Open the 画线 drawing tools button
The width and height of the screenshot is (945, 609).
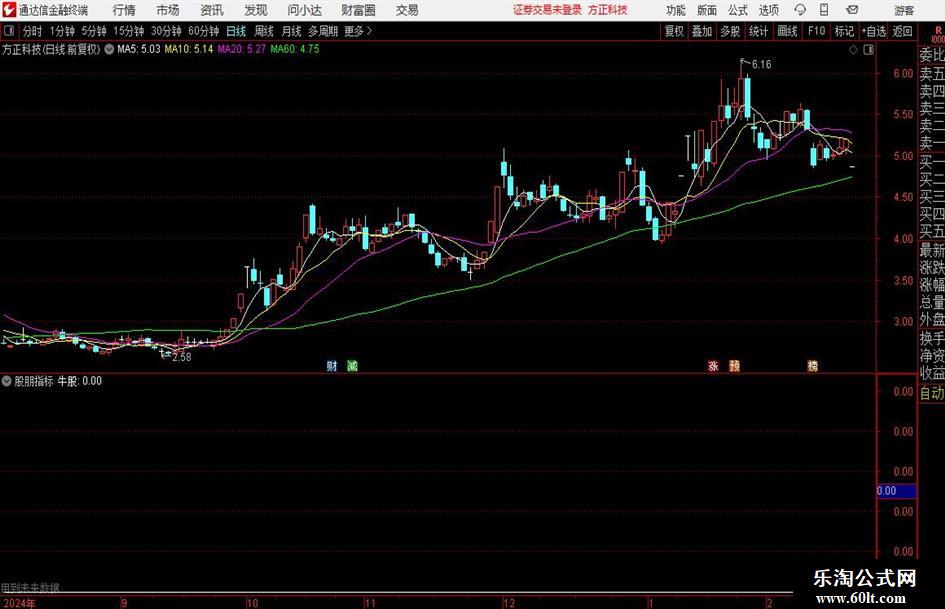[787, 31]
